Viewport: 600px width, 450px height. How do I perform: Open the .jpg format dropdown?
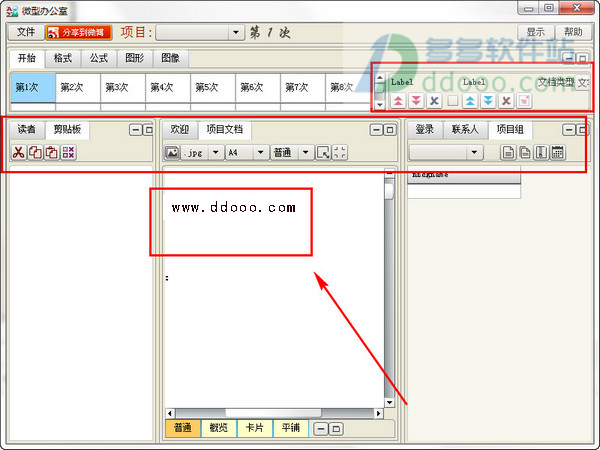pos(215,152)
